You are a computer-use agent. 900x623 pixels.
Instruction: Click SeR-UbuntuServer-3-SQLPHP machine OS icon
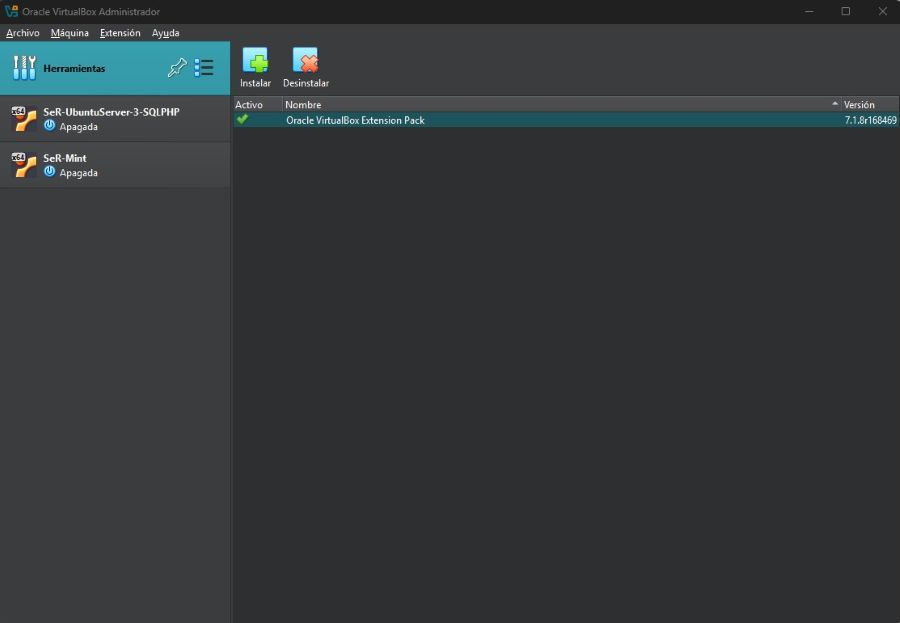(24, 119)
